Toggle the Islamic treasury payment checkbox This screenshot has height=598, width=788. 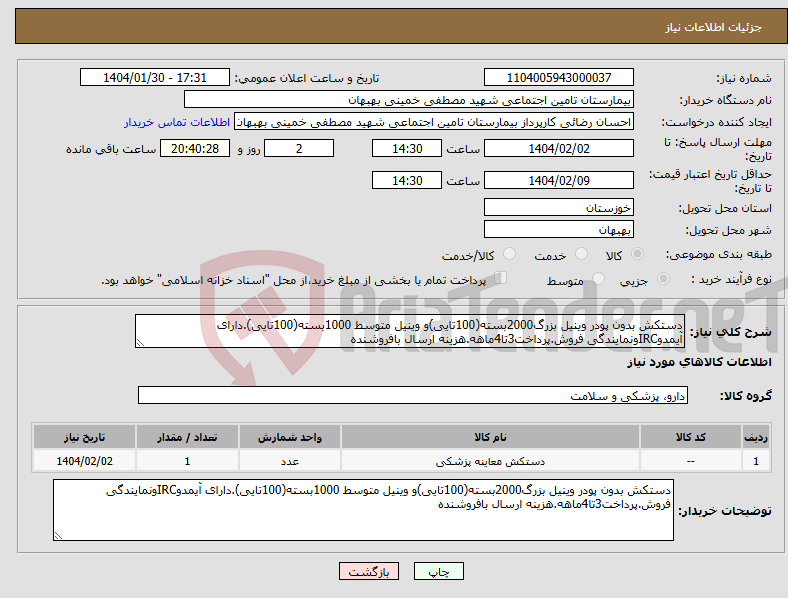pos(501,277)
